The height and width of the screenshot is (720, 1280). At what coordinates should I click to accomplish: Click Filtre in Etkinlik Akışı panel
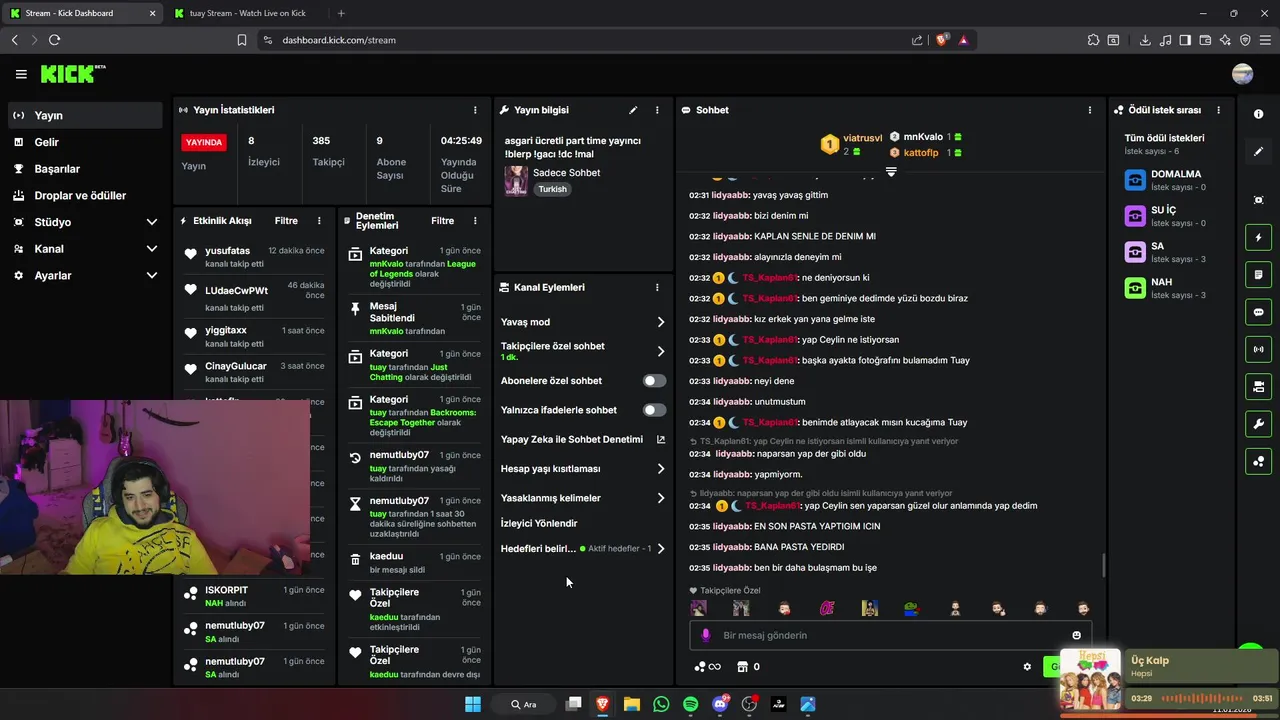tap(286, 221)
